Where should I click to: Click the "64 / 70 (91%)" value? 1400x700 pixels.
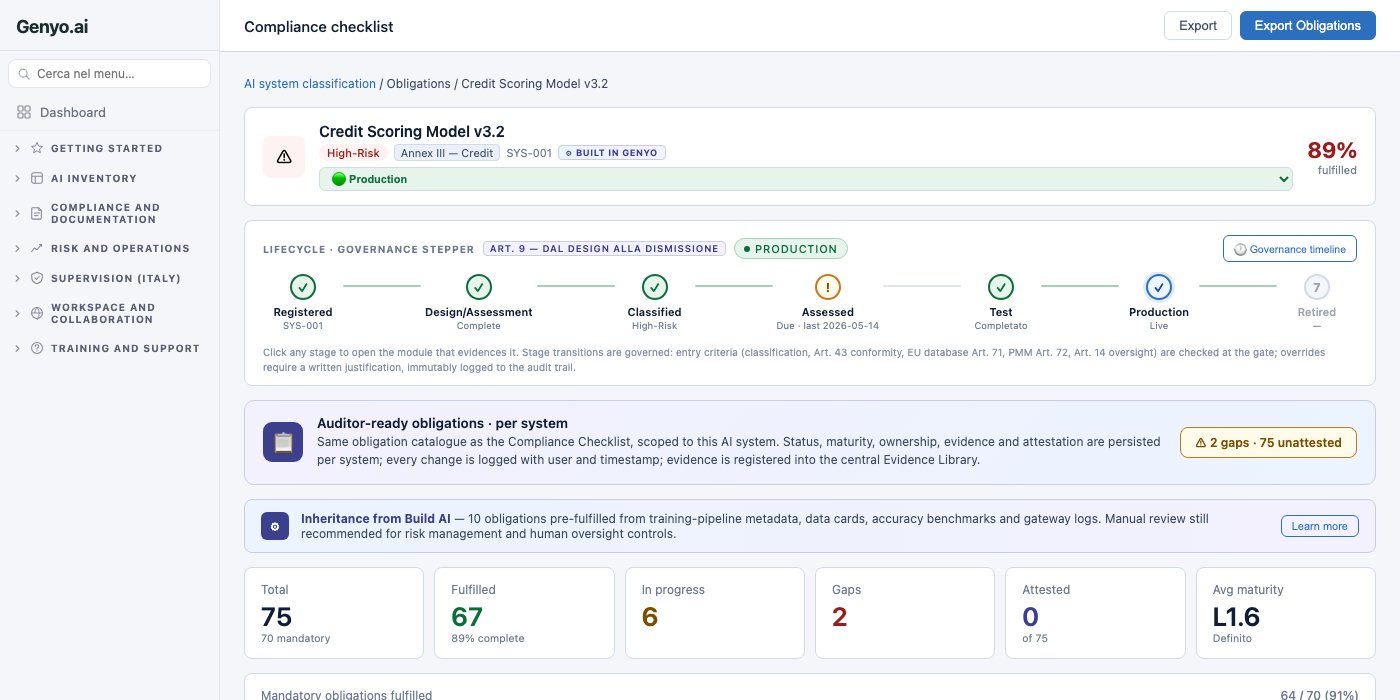(1319, 694)
